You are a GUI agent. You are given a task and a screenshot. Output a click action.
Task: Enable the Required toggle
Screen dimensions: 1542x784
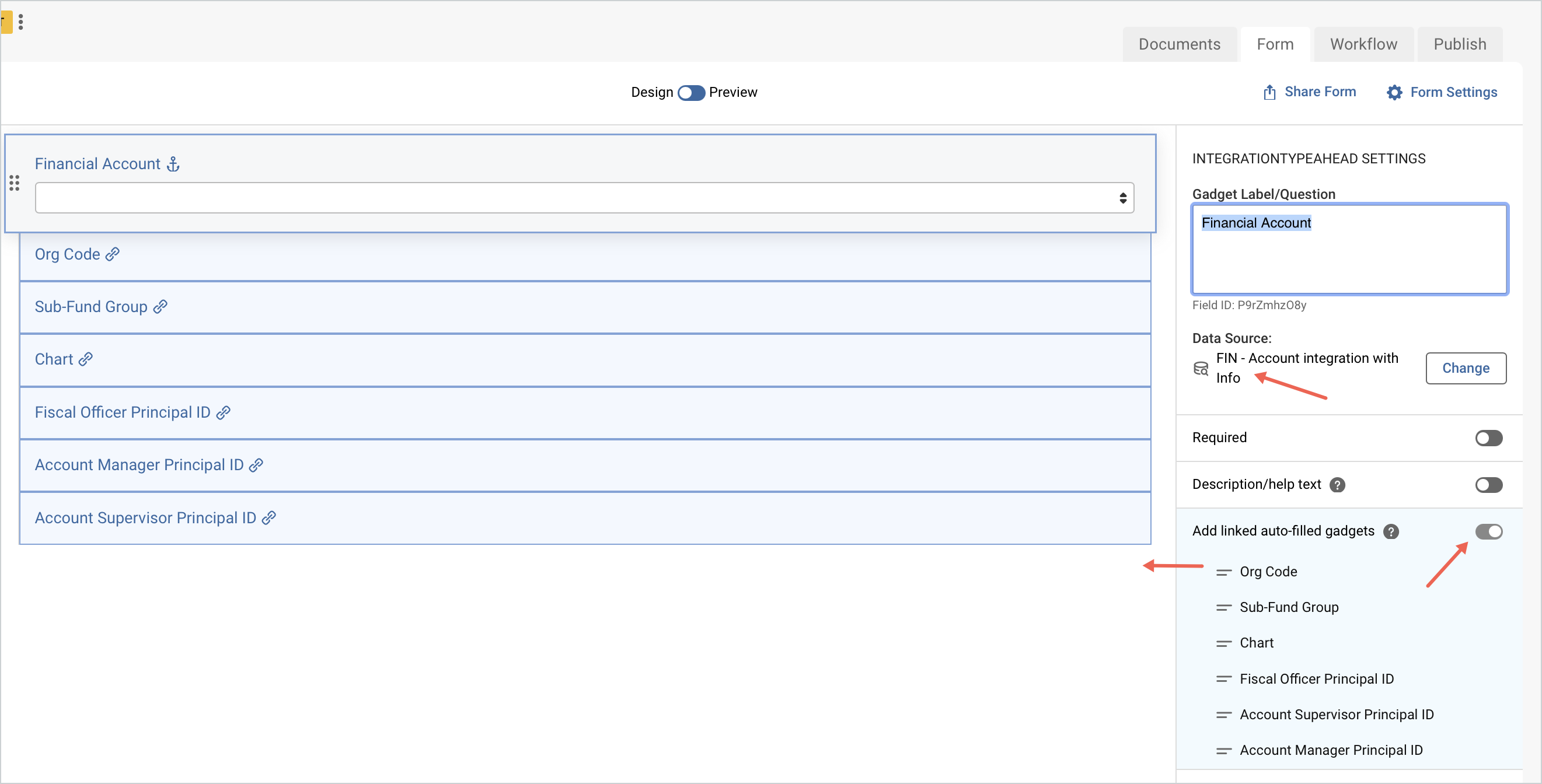[1489, 437]
